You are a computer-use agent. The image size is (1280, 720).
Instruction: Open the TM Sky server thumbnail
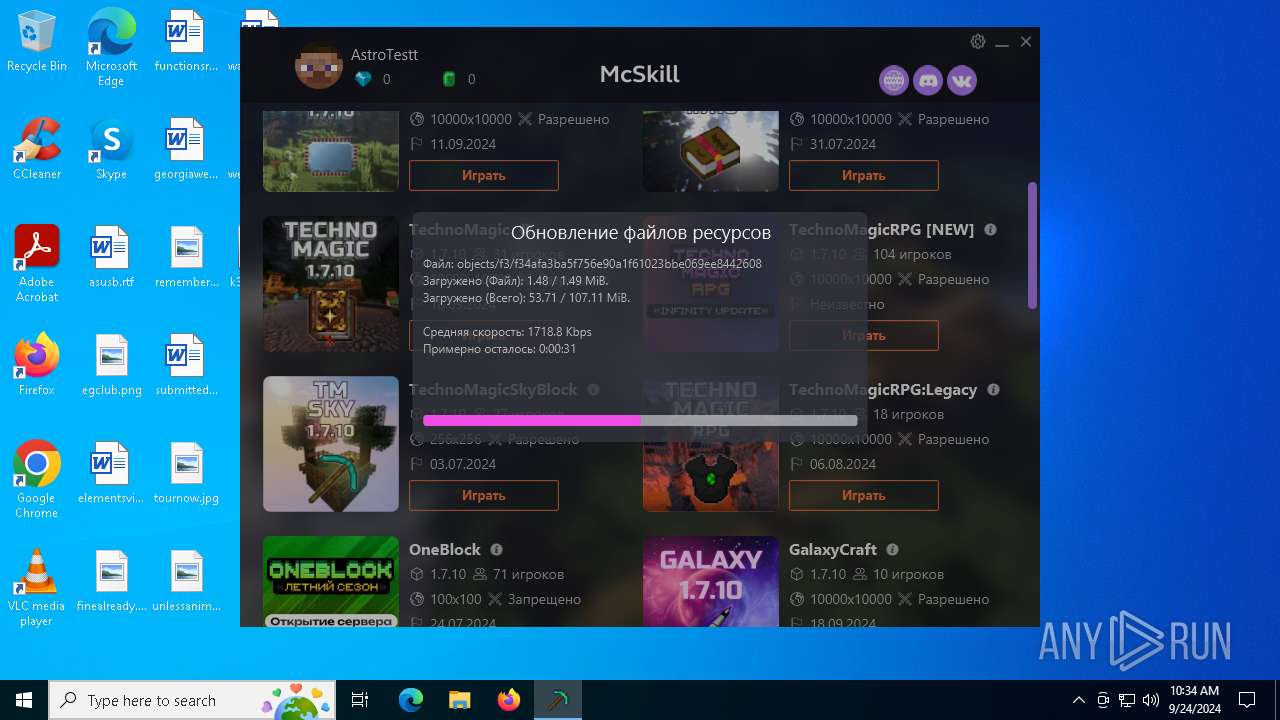pos(331,444)
